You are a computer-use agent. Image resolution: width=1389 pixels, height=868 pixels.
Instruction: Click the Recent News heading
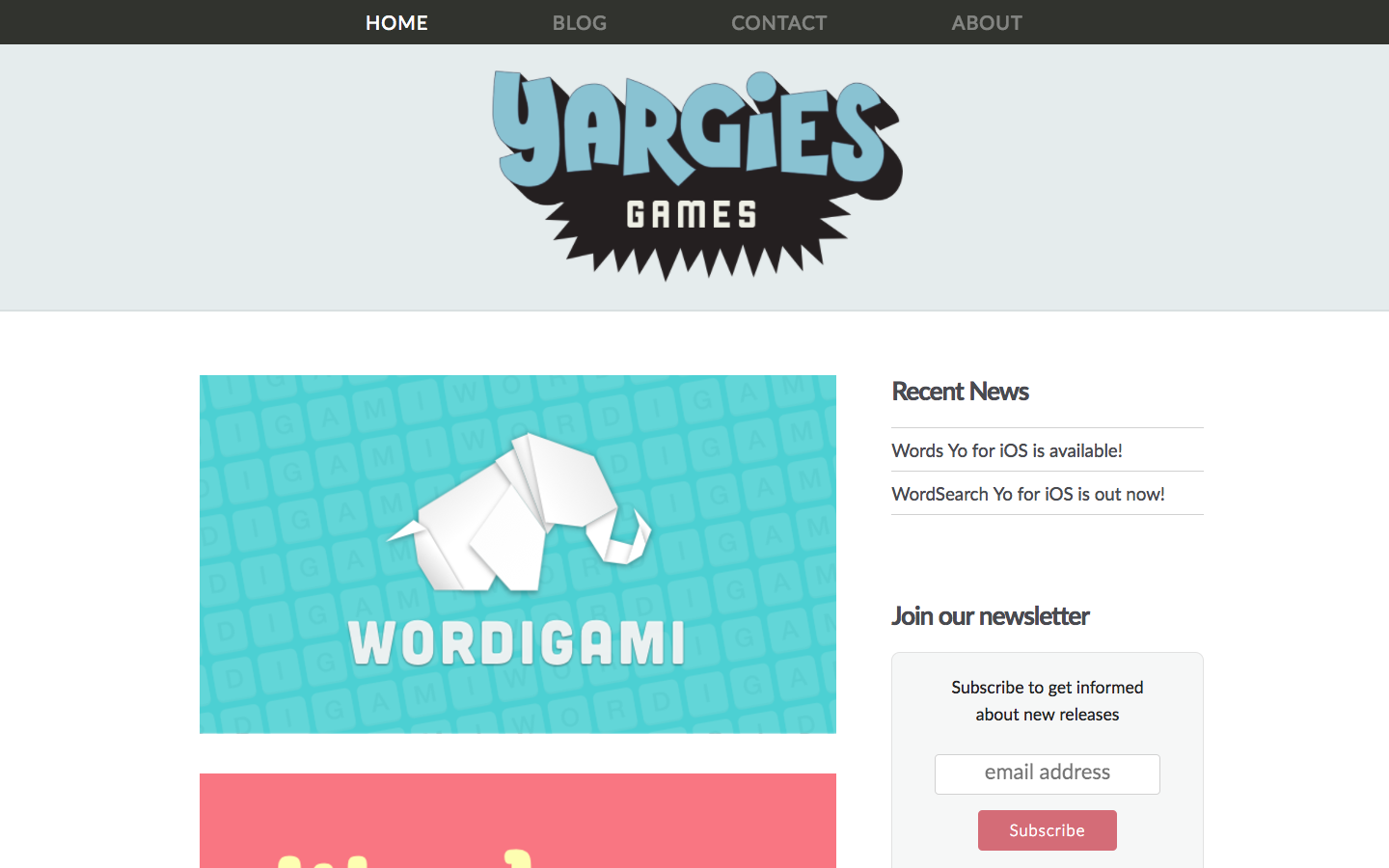[960, 392]
